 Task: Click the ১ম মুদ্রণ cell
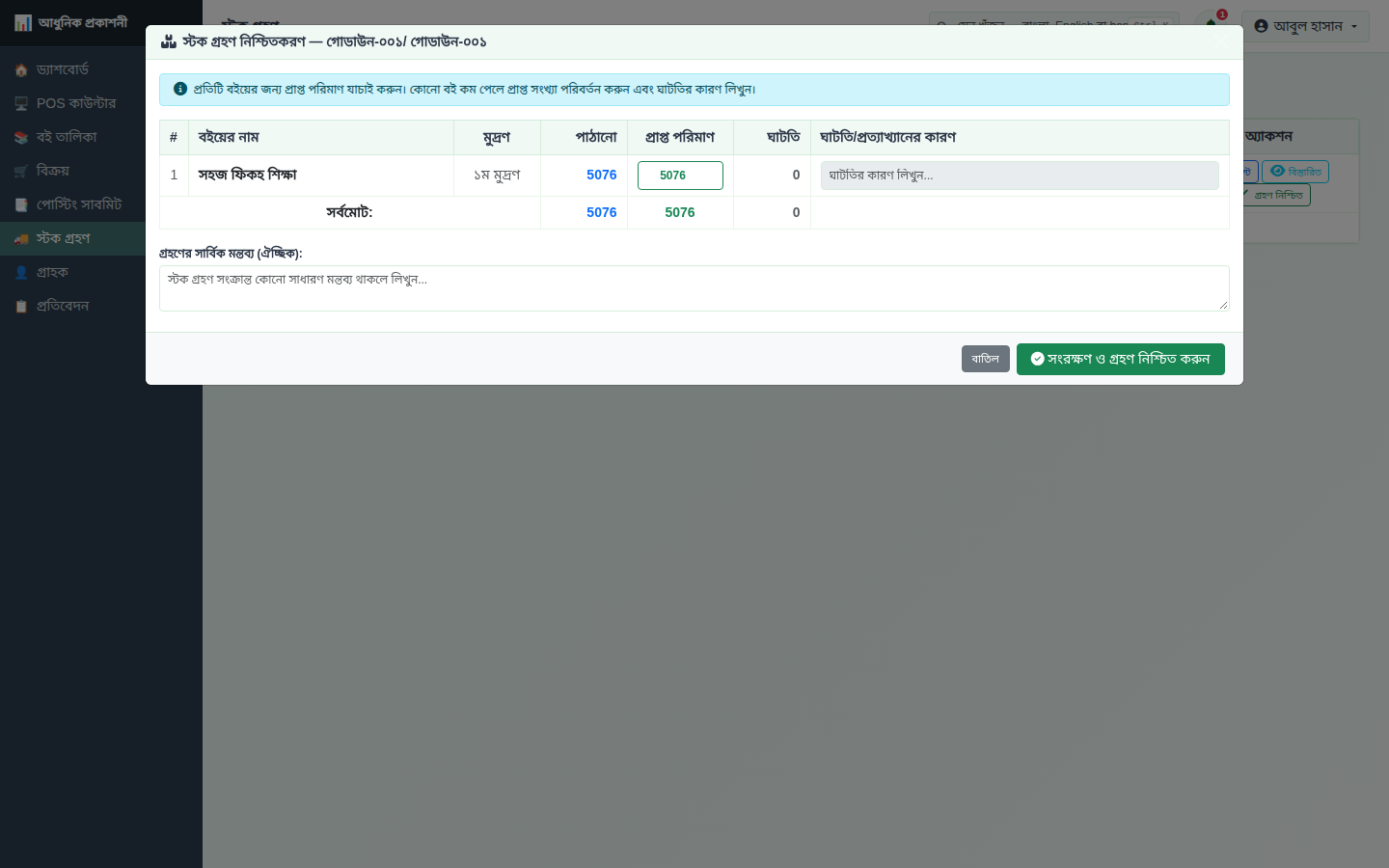pos(497,175)
